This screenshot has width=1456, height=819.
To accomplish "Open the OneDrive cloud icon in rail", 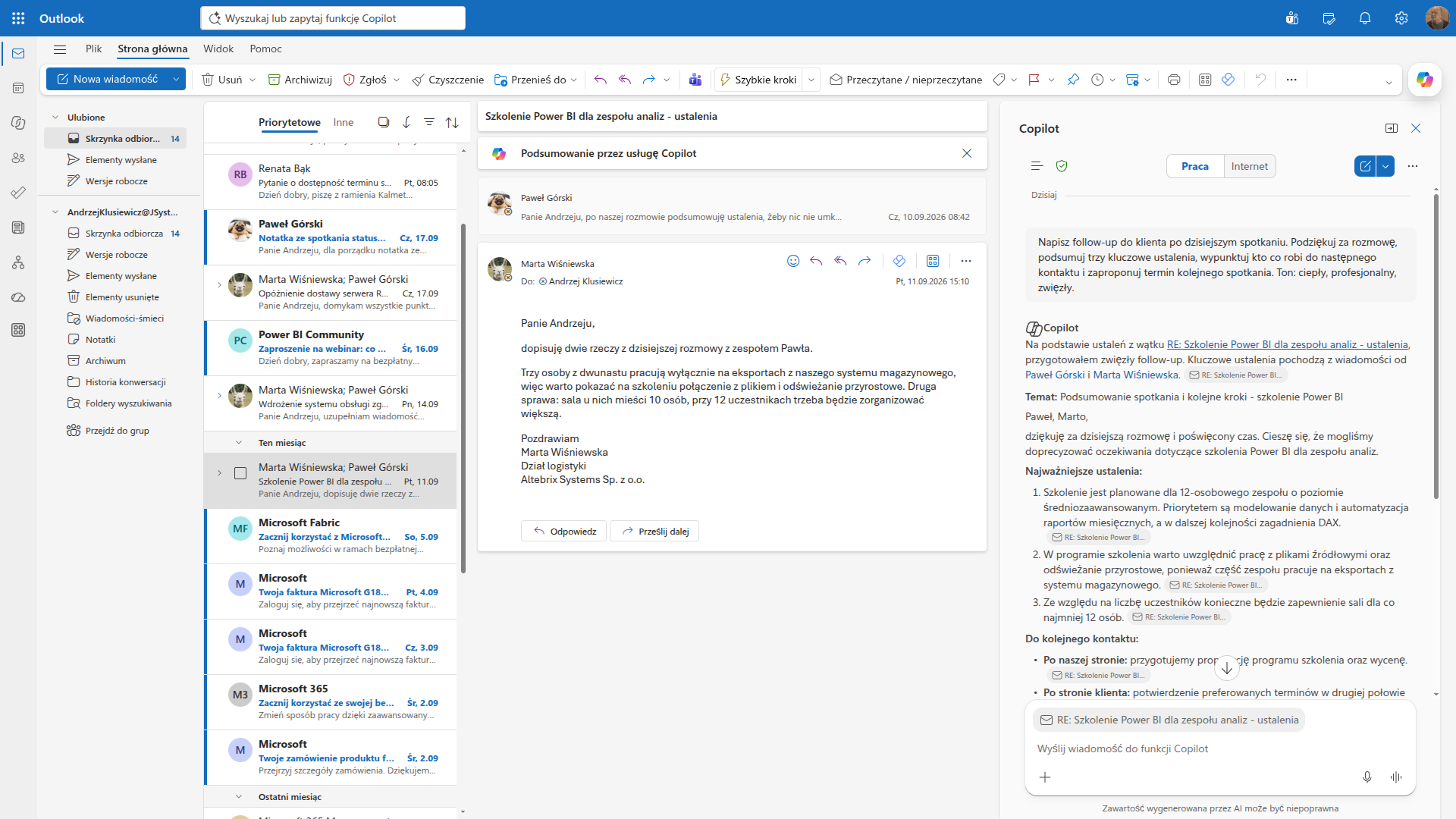I will (x=18, y=297).
